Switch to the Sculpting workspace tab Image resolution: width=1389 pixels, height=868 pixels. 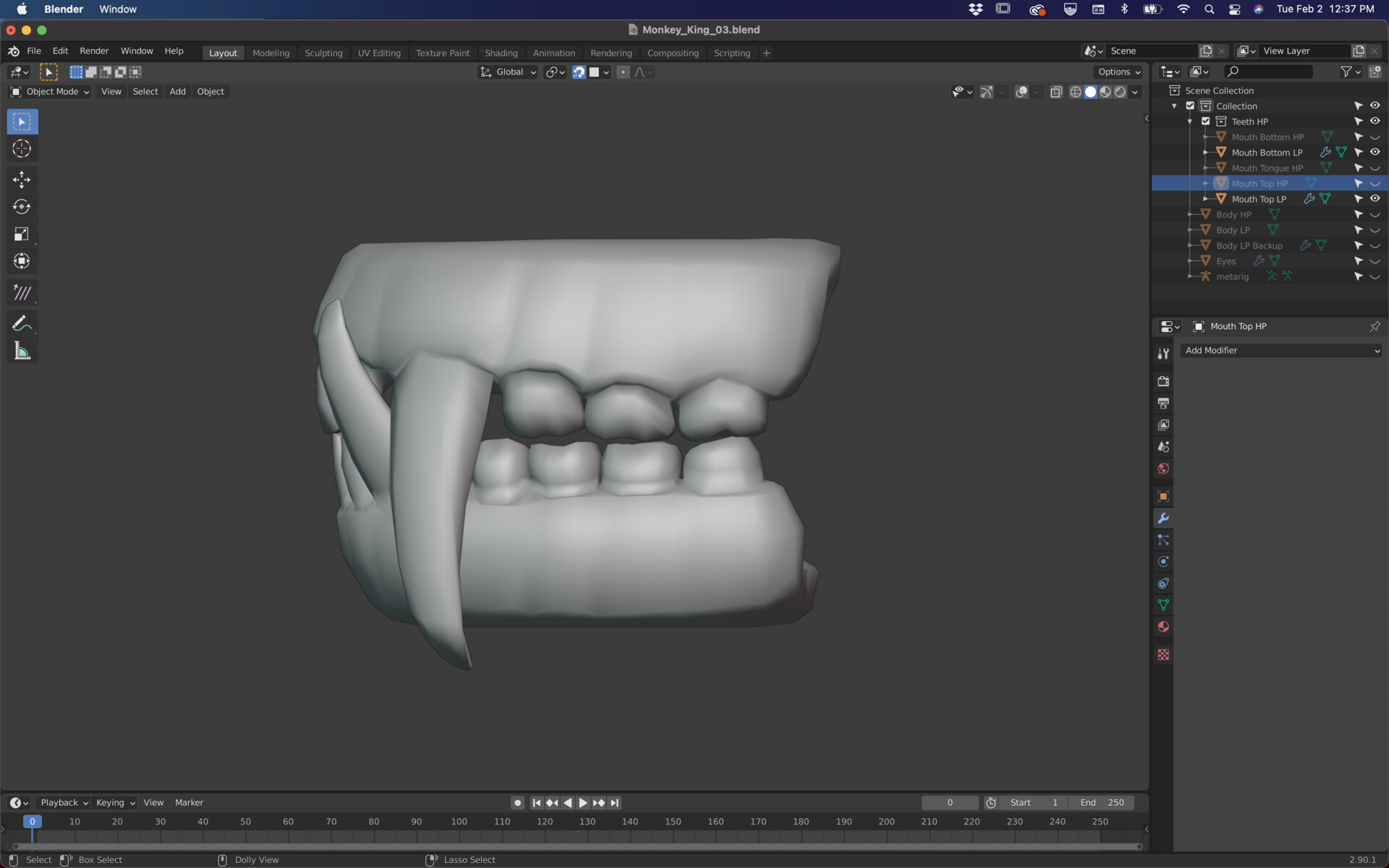[x=323, y=53]
